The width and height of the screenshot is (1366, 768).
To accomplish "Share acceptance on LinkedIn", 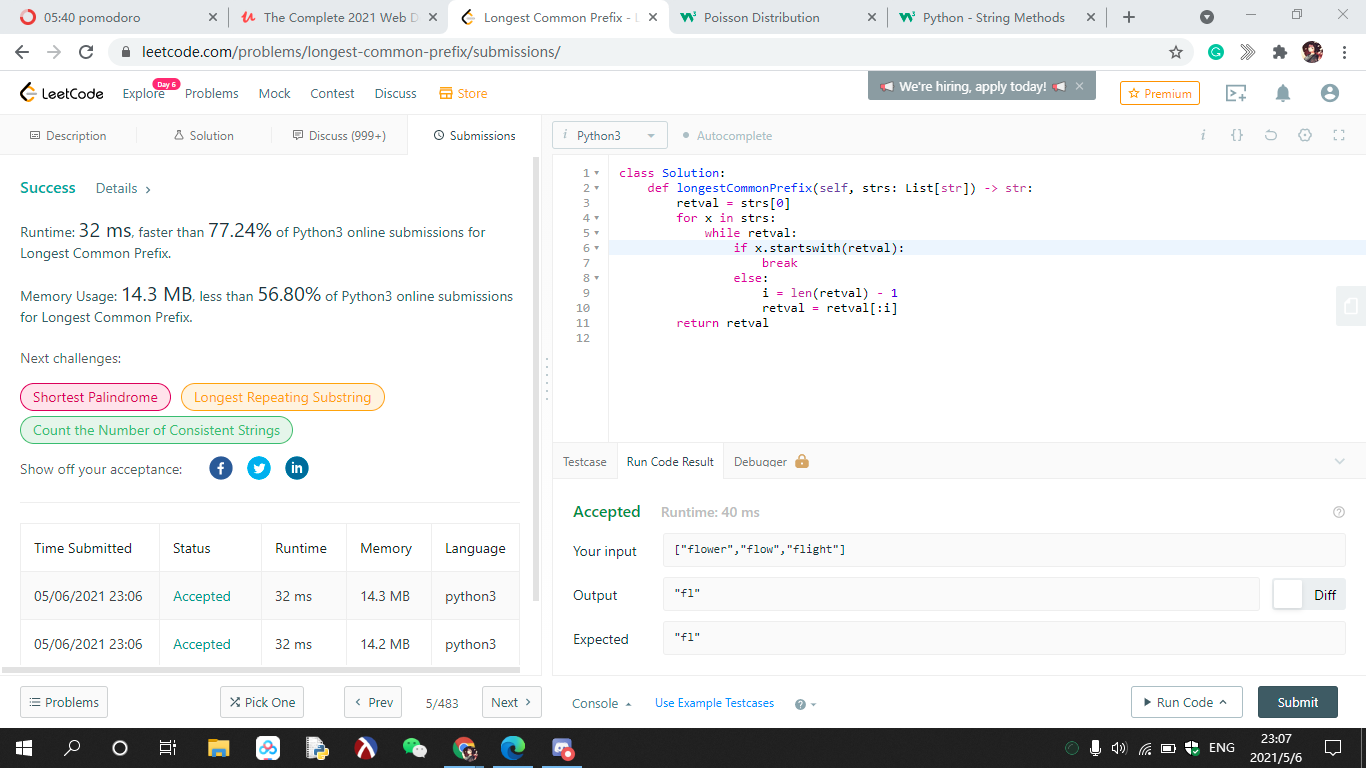I will tap(297, 468).
